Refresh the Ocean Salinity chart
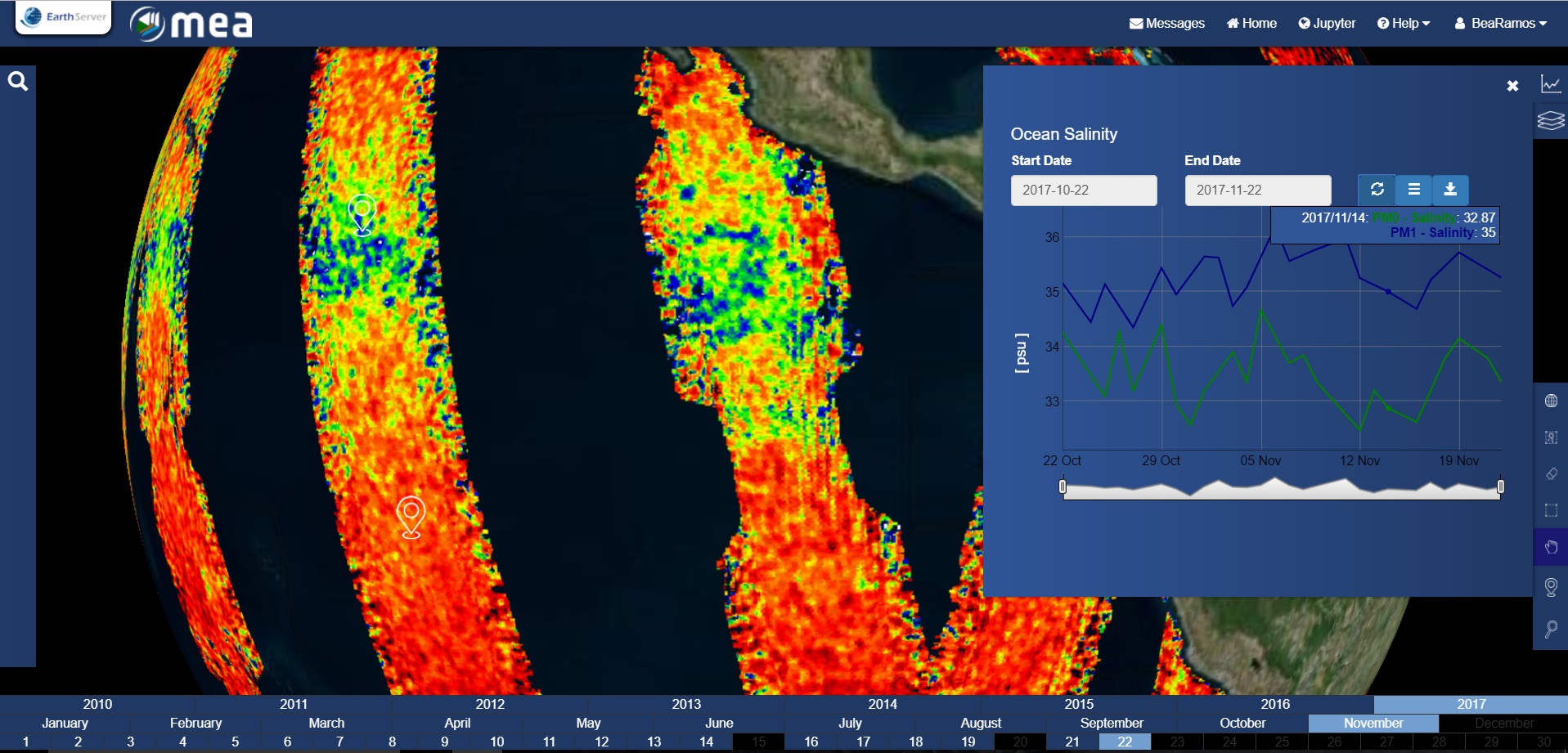 (x=1377, y=190)
